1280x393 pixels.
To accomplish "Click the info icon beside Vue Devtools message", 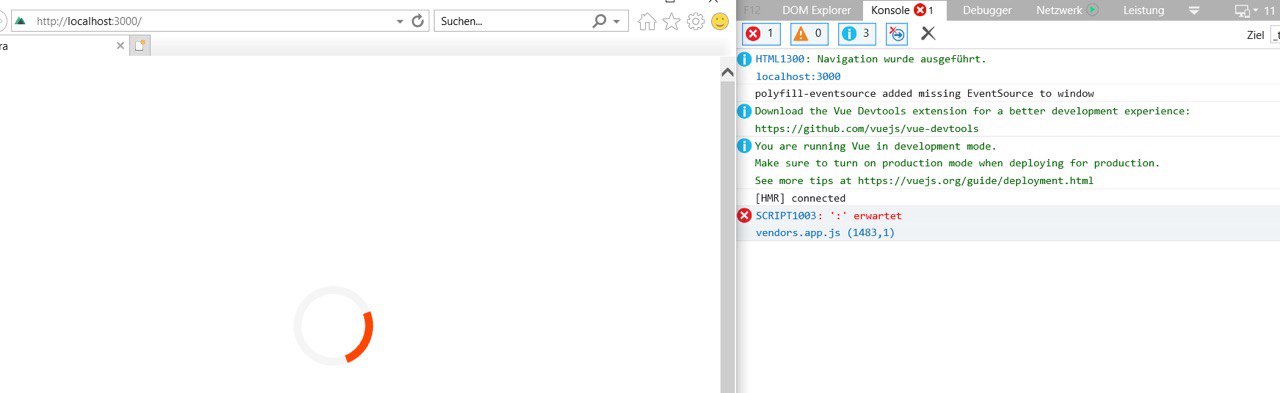I will point(744,111).
